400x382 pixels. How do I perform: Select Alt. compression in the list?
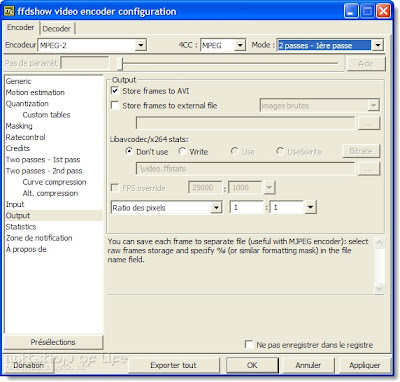[50, 193]
